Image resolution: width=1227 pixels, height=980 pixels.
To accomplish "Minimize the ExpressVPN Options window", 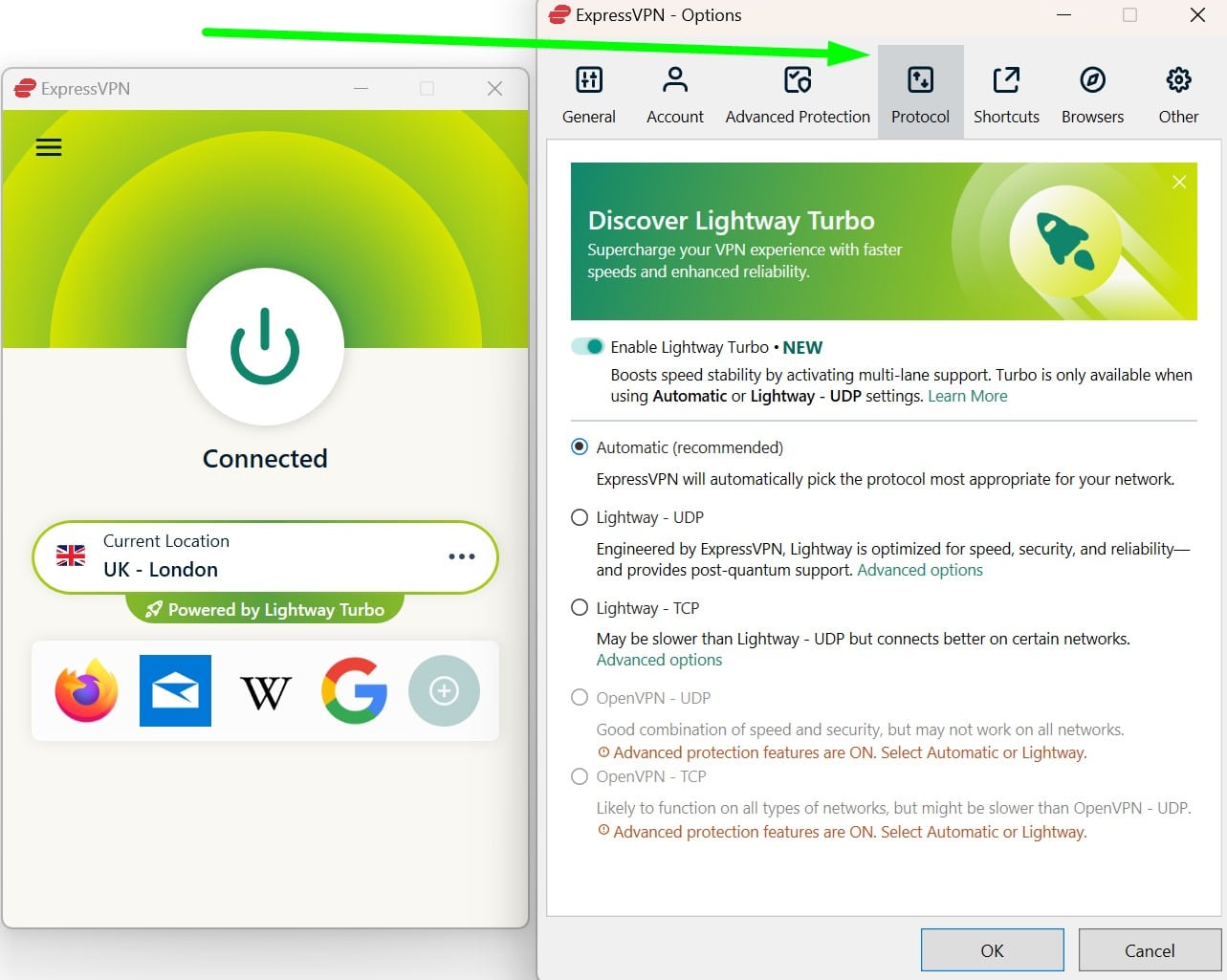I will (x=1063, y=14).
